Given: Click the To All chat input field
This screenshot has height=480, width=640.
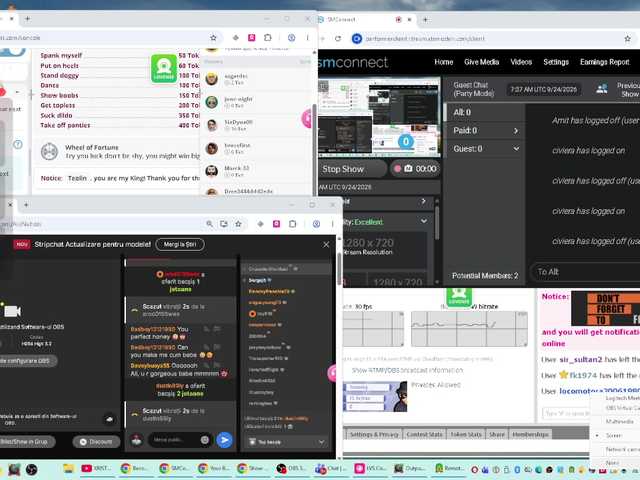Looking at the screenshot, I should pos(586,272).
